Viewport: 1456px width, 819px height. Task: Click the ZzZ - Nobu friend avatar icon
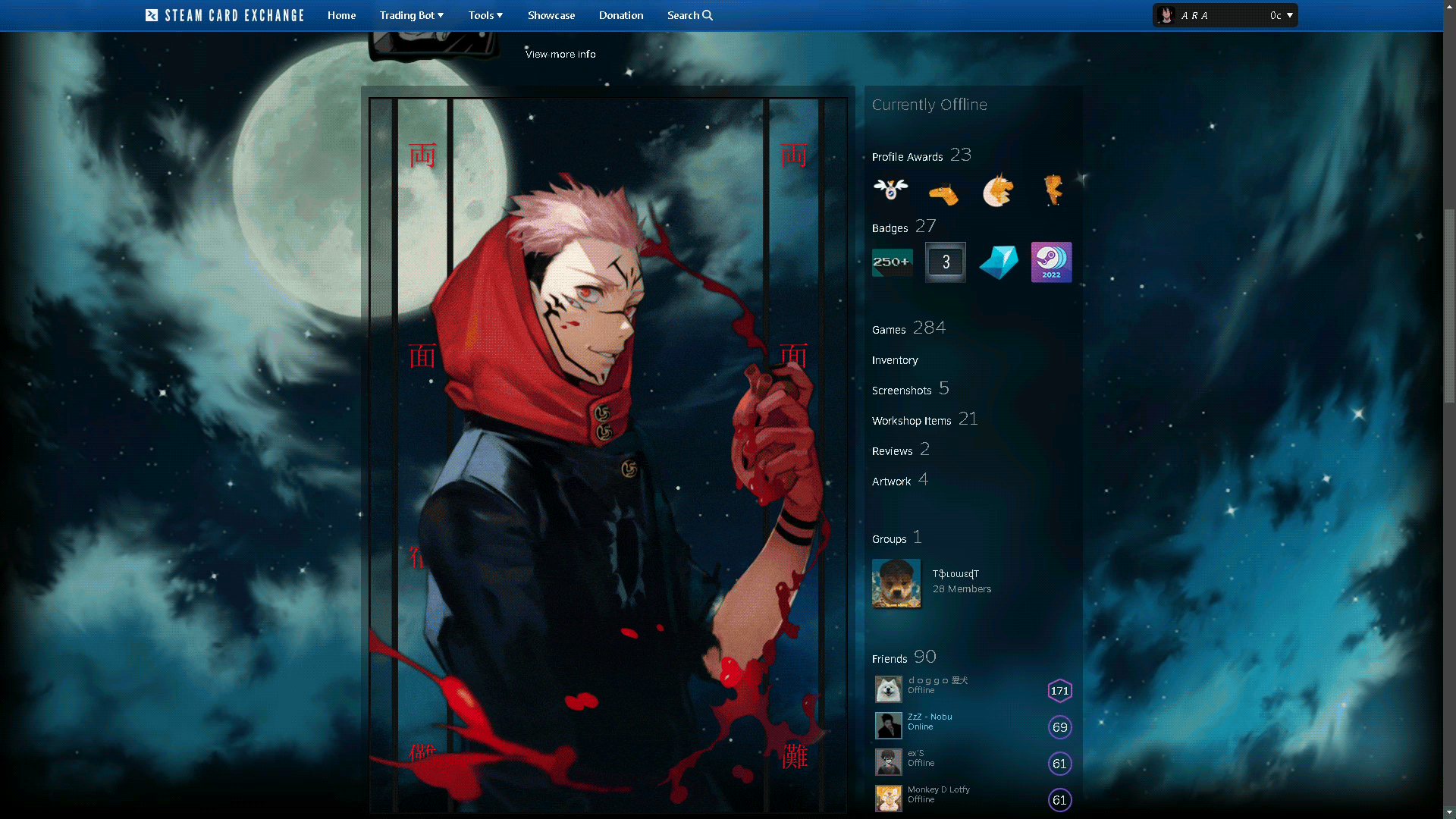coord(888,726)
